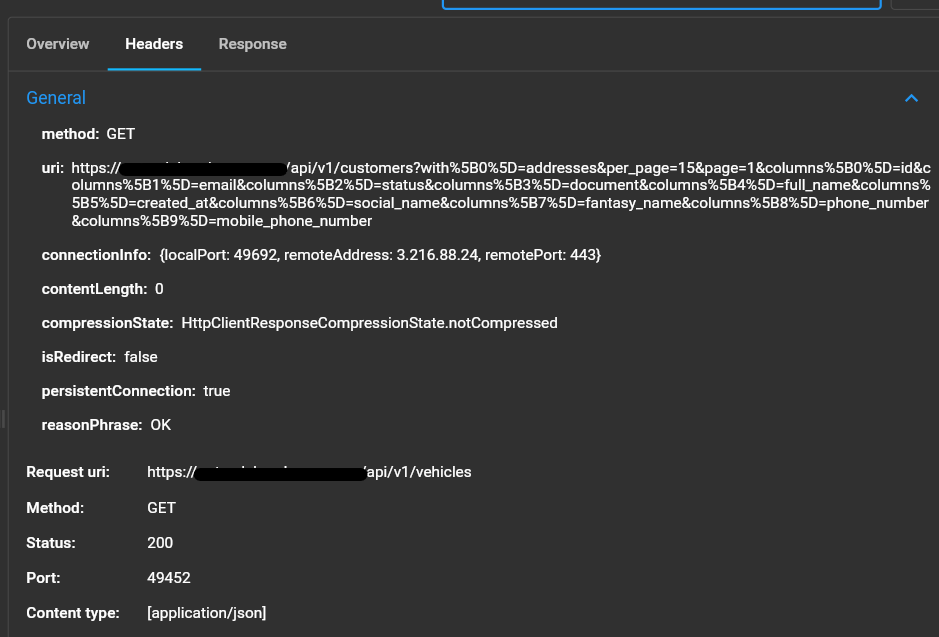Click the isRedirect false value
The image size is (939, 637).
(x=140, y=356)
